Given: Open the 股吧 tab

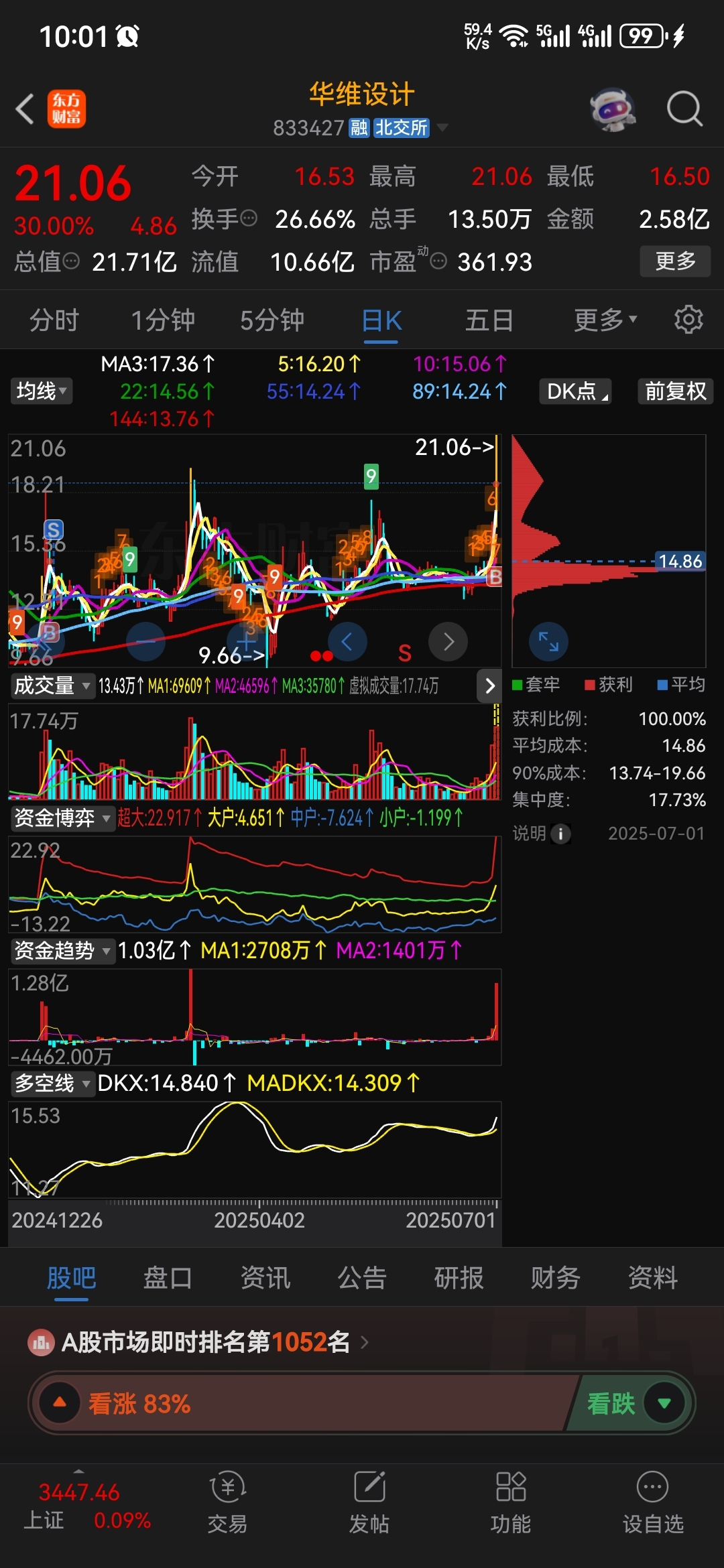Looking at the screenshot, I should click(x=72, y=1277).
